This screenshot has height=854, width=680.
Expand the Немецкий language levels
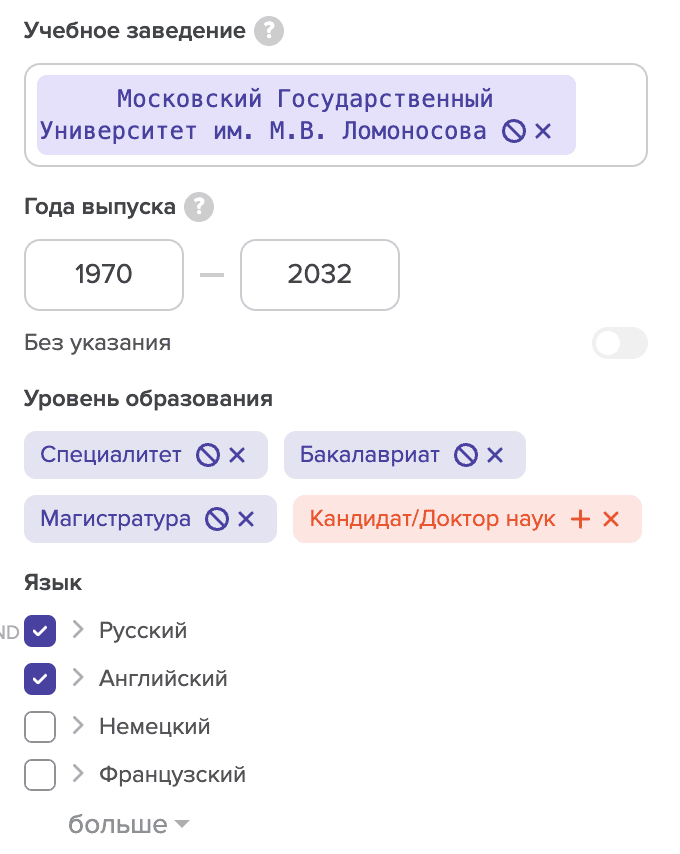(x=77, y=727)
